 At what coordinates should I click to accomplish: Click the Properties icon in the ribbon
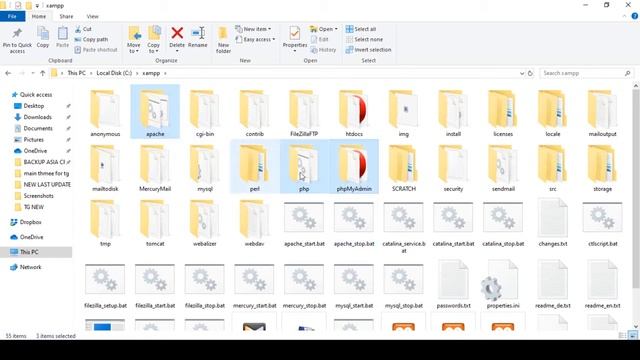coord(295,33)
